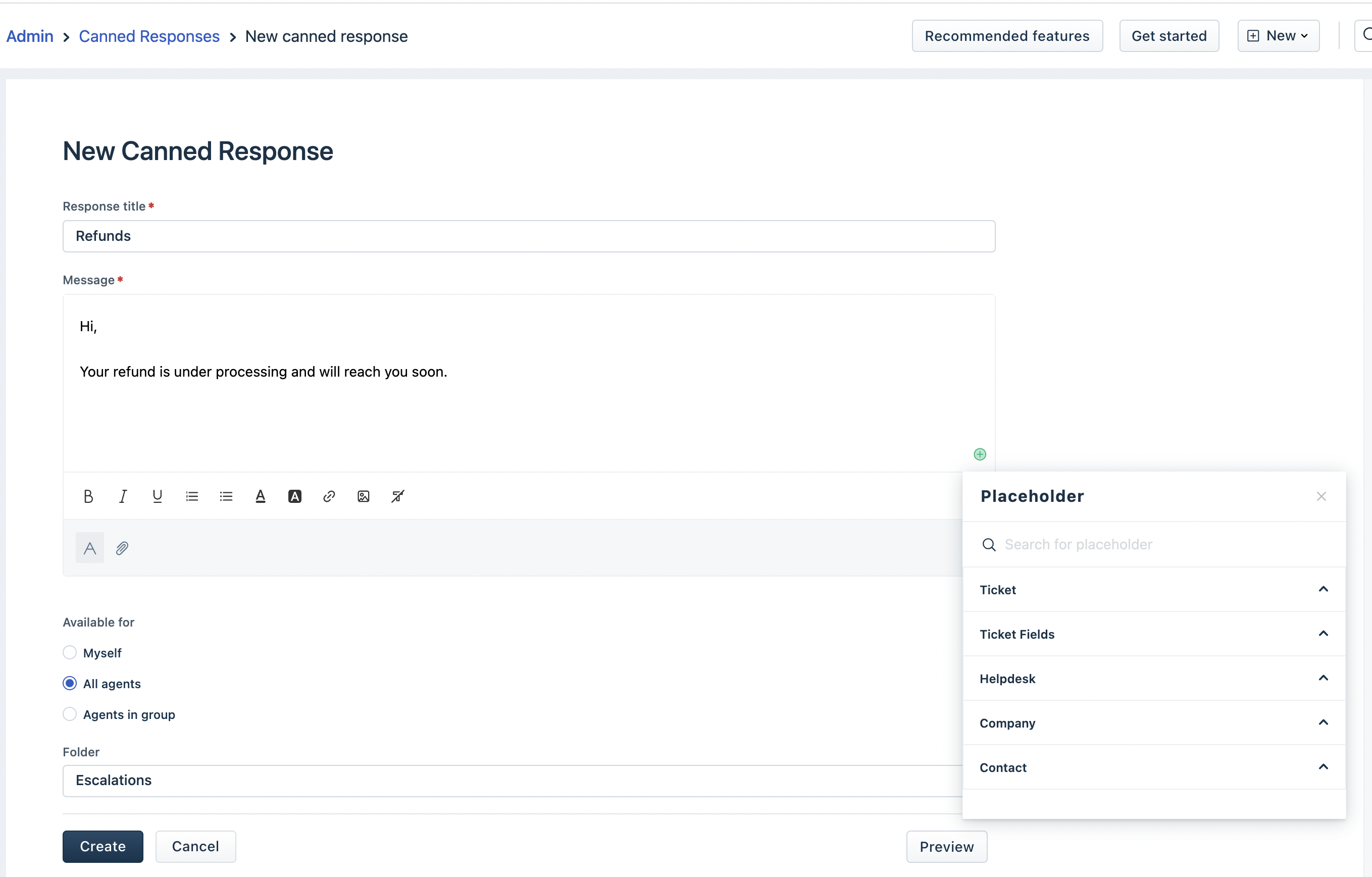The image size is (1372, 877).
Task: Open the text color picker
Action: [x=261, y=496]
